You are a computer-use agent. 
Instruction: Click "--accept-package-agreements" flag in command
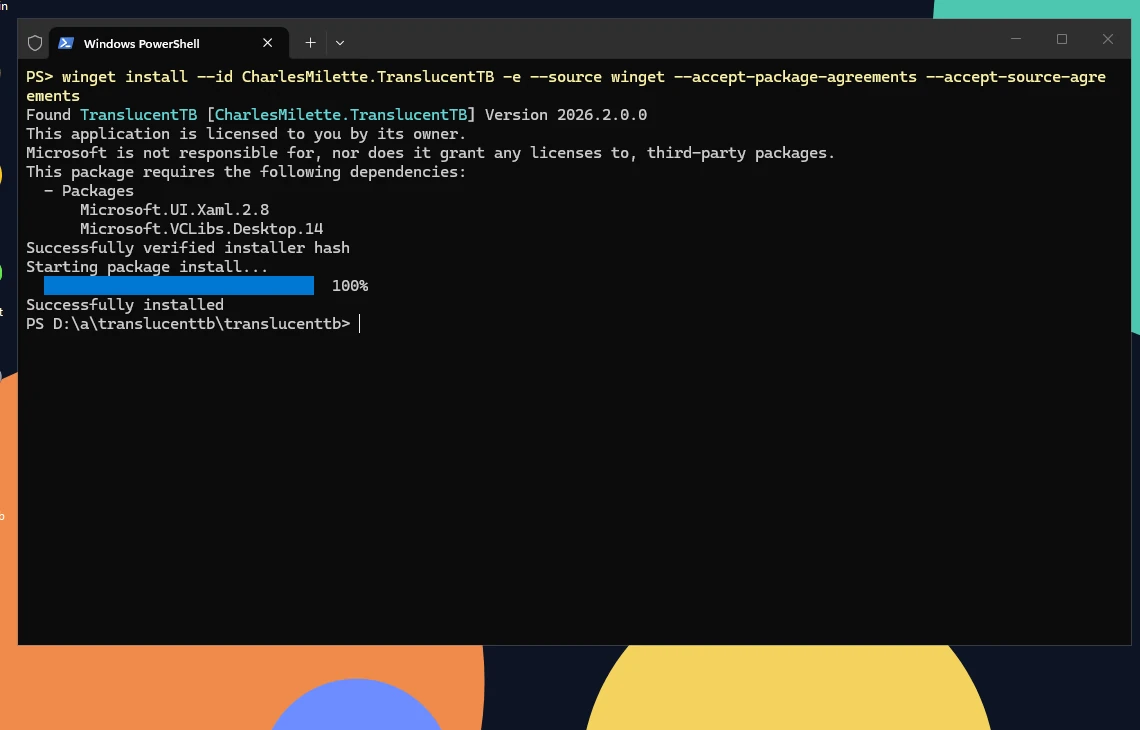pos(795,77)
